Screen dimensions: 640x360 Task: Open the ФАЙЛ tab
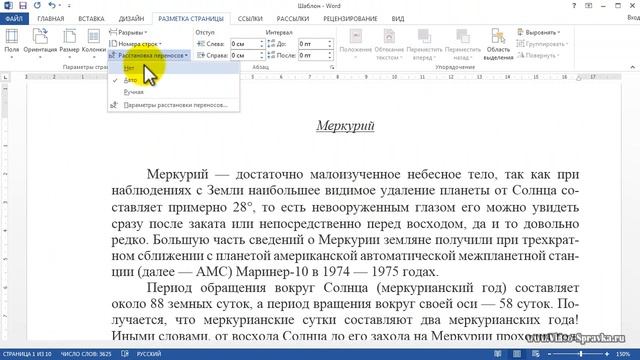pos(14,19)
